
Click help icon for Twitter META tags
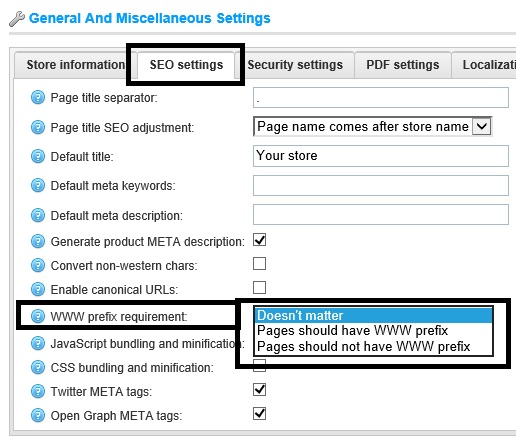click(38, 391)
